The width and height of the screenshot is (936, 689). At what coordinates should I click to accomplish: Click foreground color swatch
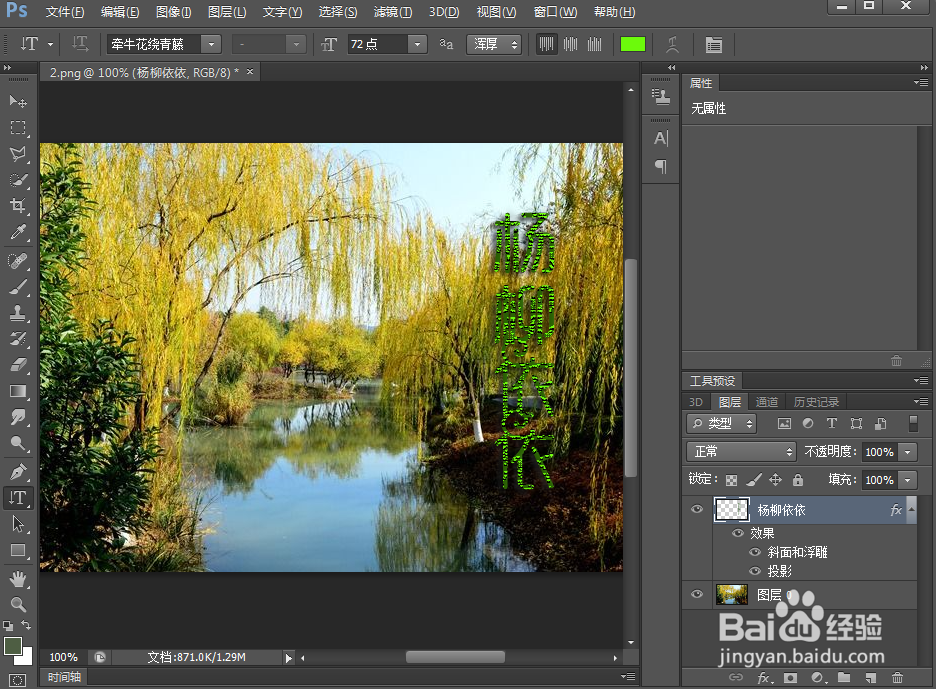tap(13, 646)
